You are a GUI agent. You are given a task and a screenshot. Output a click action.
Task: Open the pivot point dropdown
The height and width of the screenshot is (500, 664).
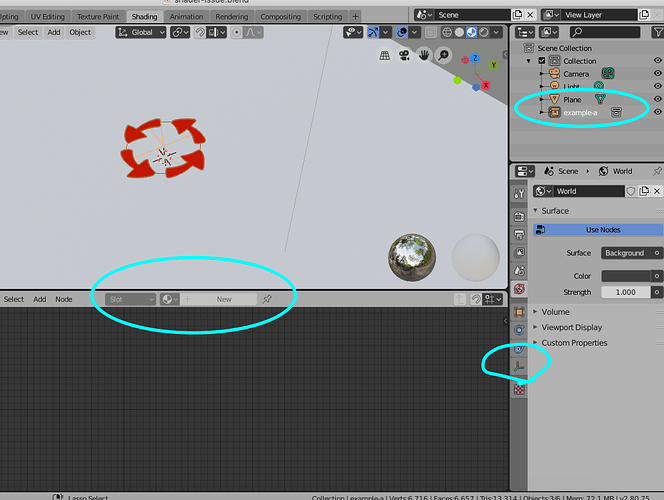180,32
